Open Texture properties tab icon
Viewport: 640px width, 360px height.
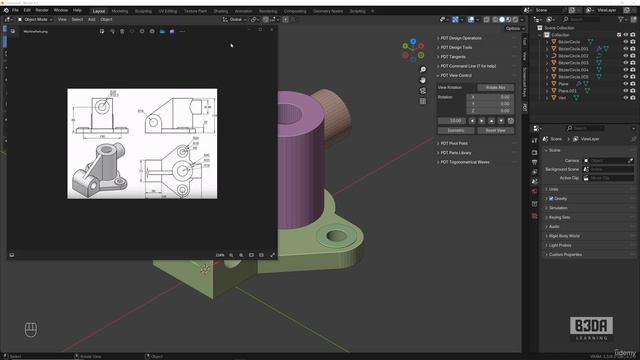[535, 216]
